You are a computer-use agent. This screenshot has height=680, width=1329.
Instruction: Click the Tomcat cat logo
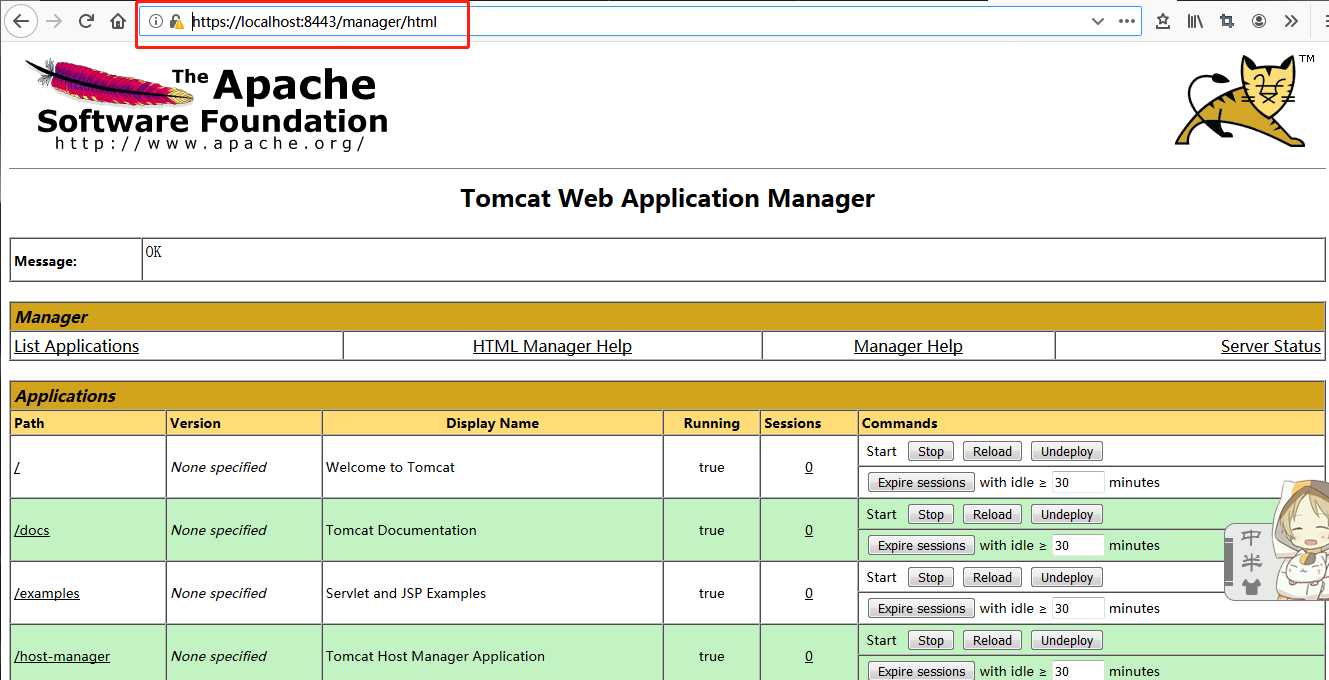tap(1245, 101)
